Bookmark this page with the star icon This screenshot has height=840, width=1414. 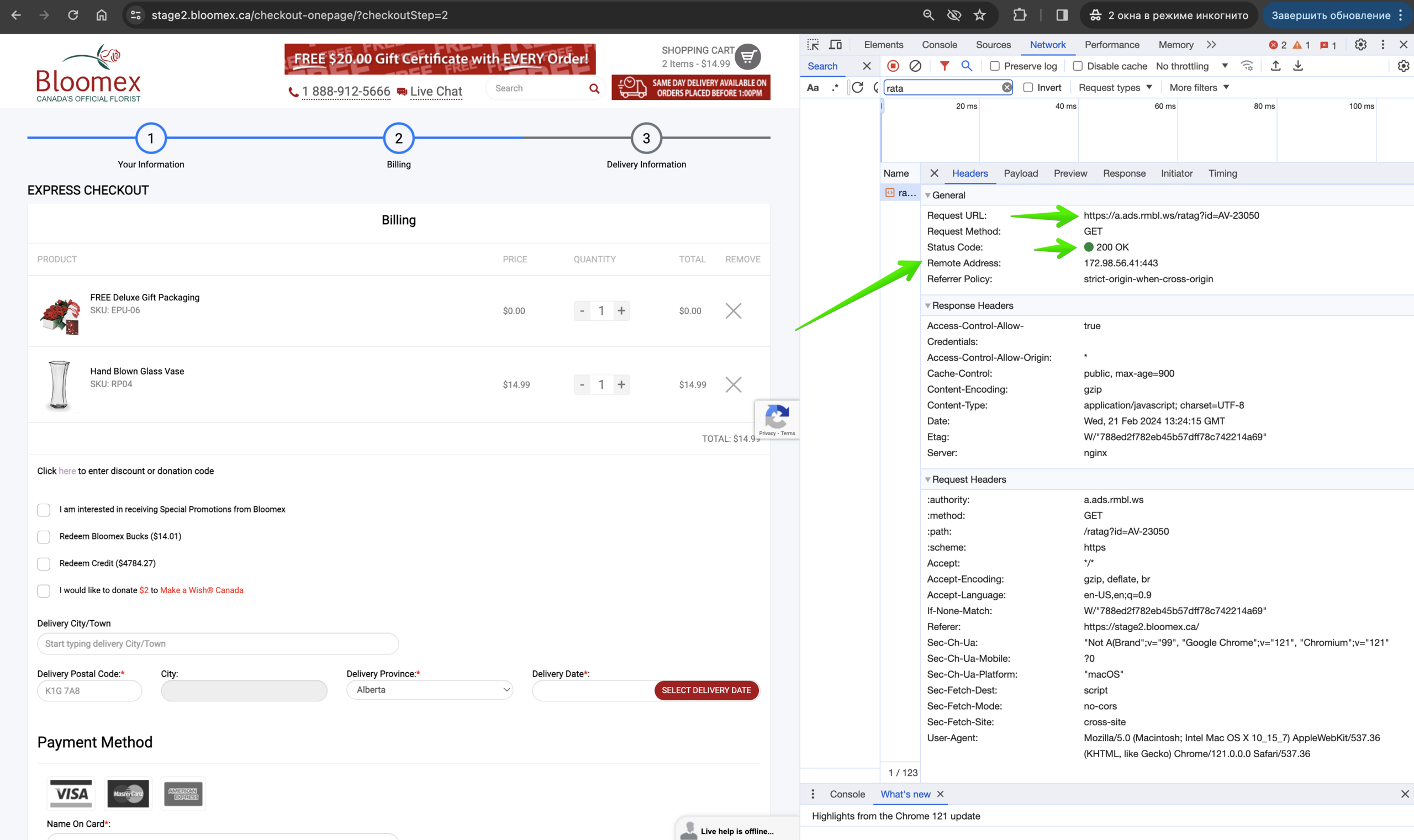(x=980, y=15)
